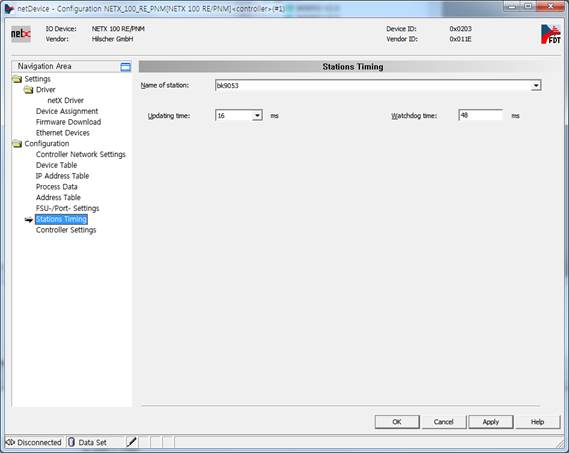
Task: Click the Apply button
Action: click(x=491, y=422)
